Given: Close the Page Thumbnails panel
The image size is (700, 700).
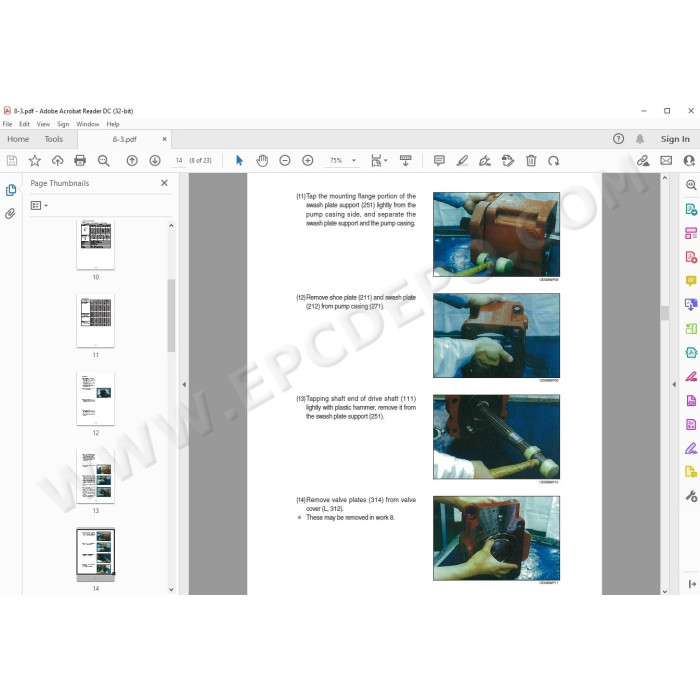Looking at the screenshot, I should click(x=164, y=183).
